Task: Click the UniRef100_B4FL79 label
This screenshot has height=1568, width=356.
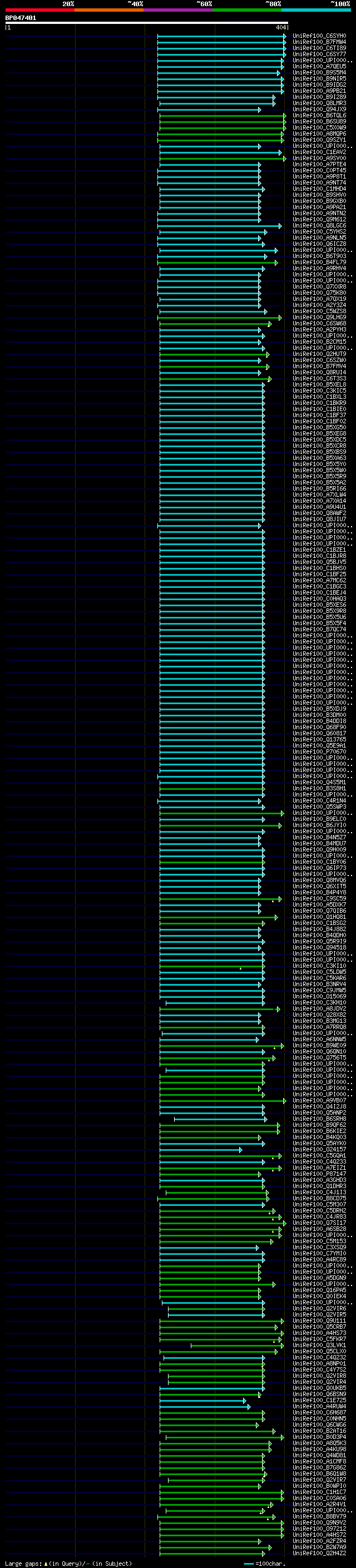Action: coord(319,263)
